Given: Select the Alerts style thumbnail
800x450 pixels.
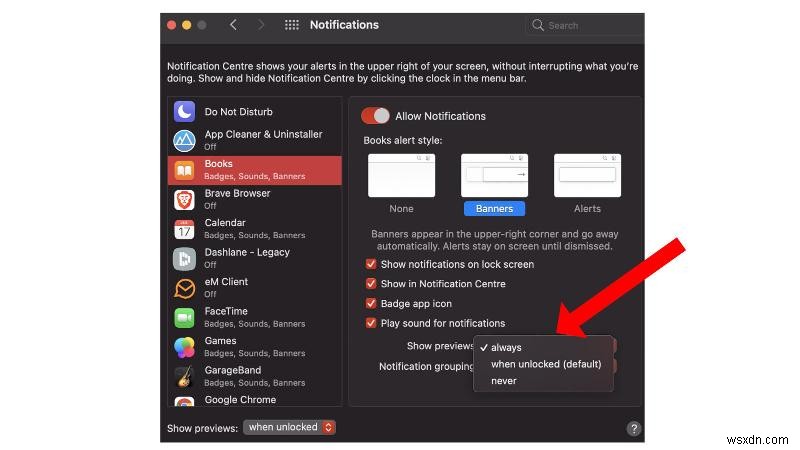Looking at the screenshot, I should click(x=587, y=176).
